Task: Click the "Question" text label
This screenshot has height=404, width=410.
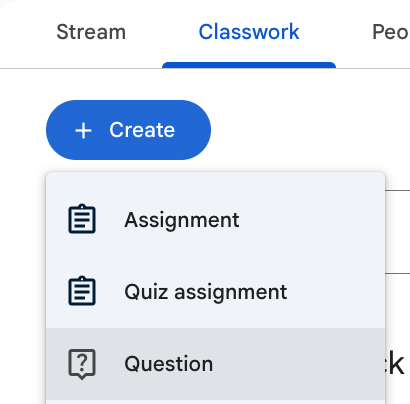Action: tap(168, 364)
